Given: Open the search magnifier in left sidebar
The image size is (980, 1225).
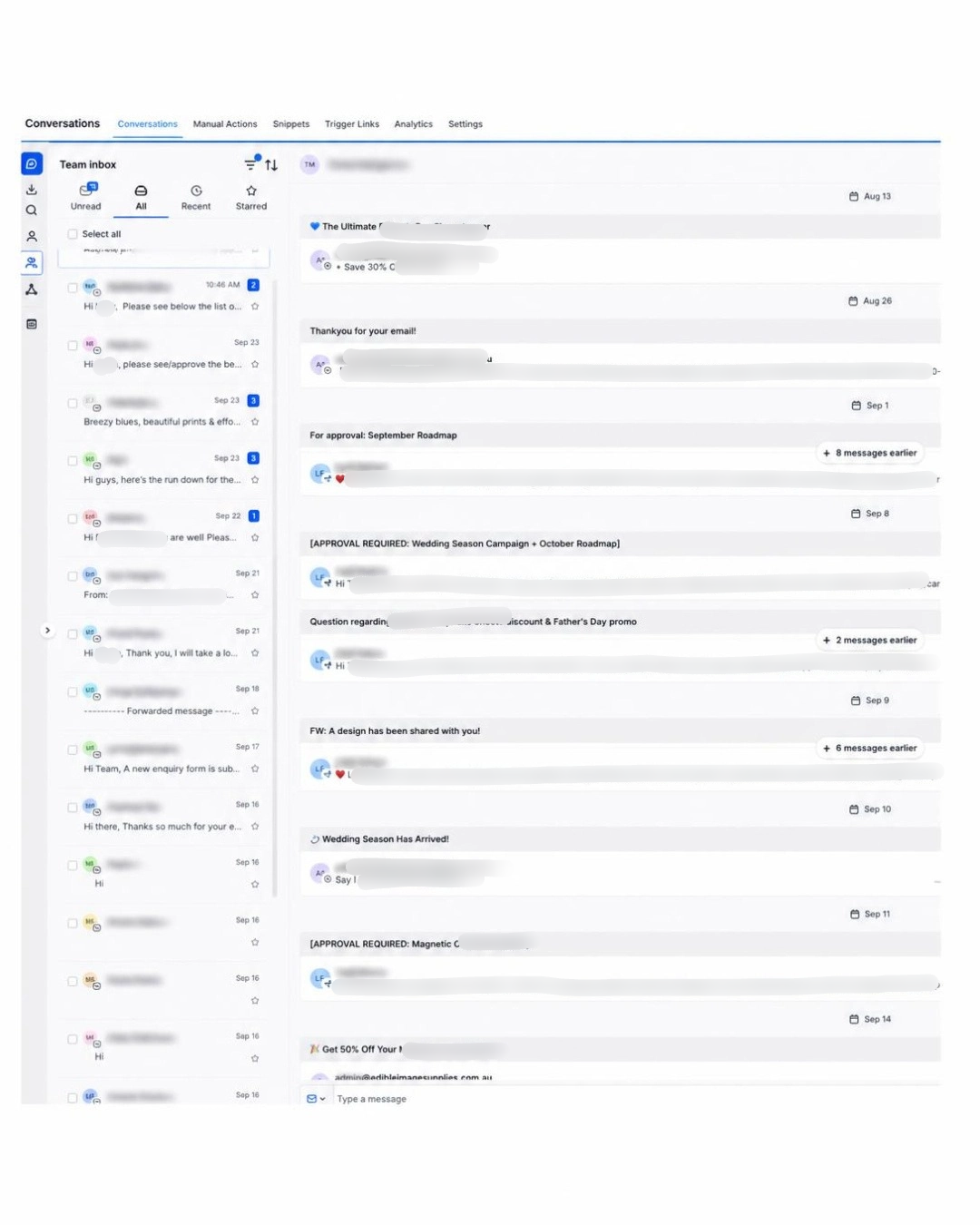Looking at the screenshot, I should click(x=32, y=211).
